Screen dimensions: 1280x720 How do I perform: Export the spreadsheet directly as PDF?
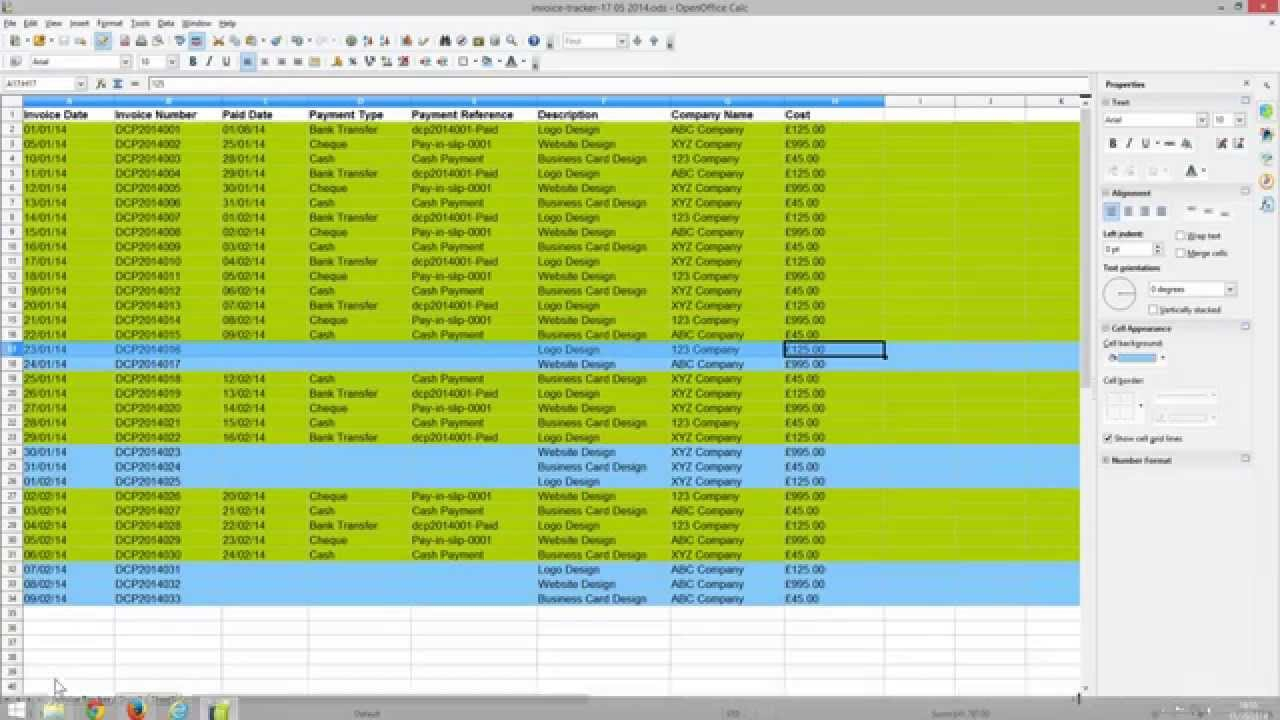pyautogui.click(x=124, y=41)
